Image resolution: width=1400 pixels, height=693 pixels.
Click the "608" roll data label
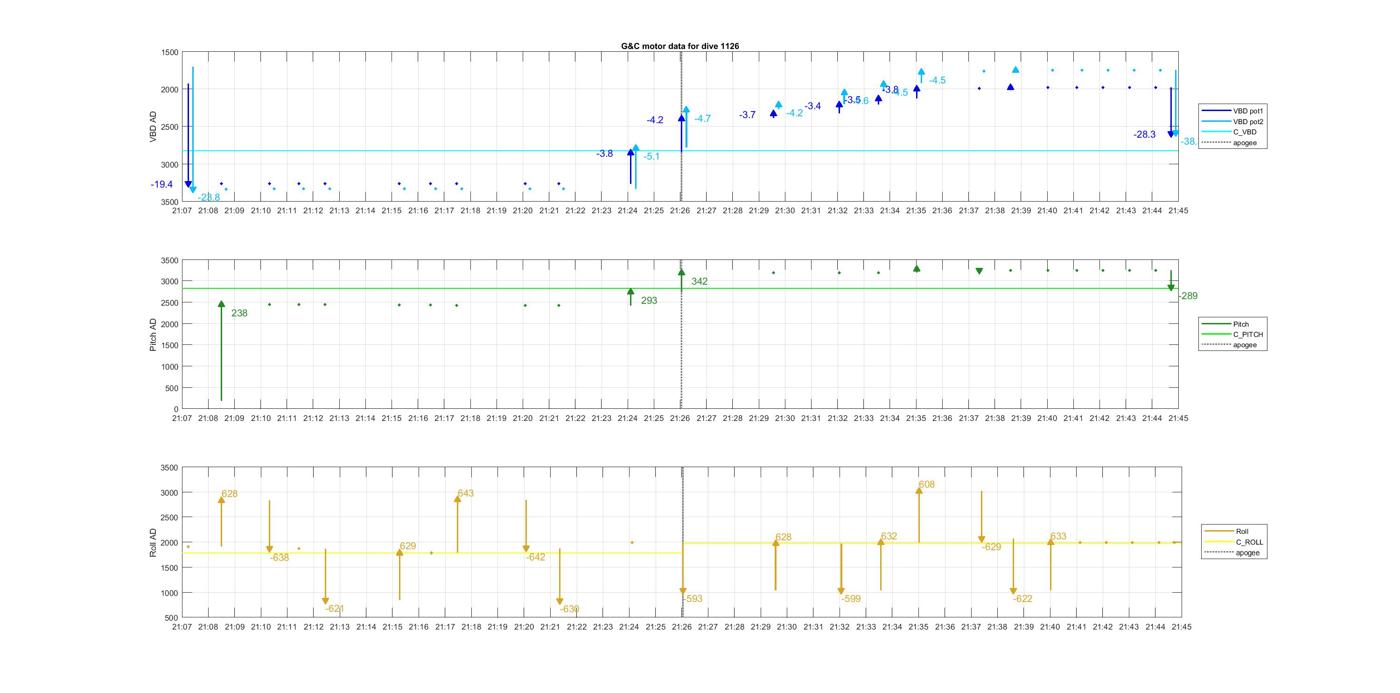927,485
